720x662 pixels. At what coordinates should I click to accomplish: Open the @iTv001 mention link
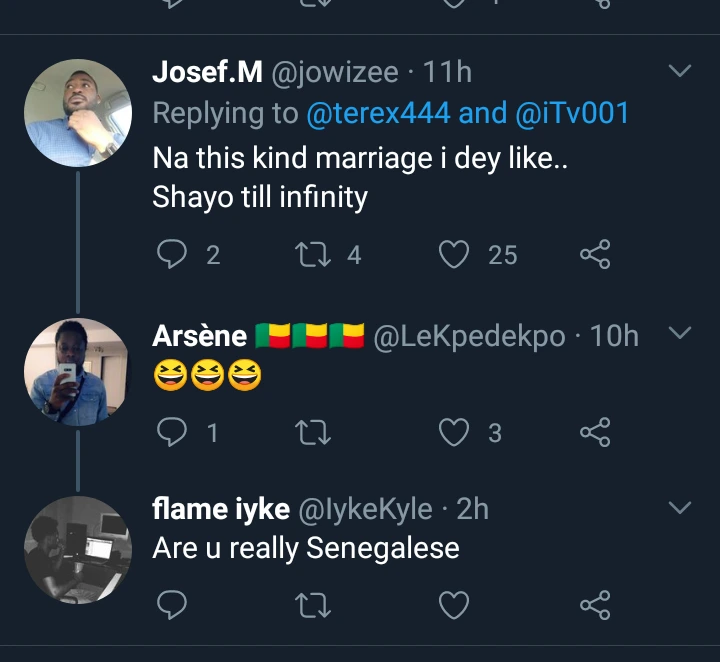(572, 113)
